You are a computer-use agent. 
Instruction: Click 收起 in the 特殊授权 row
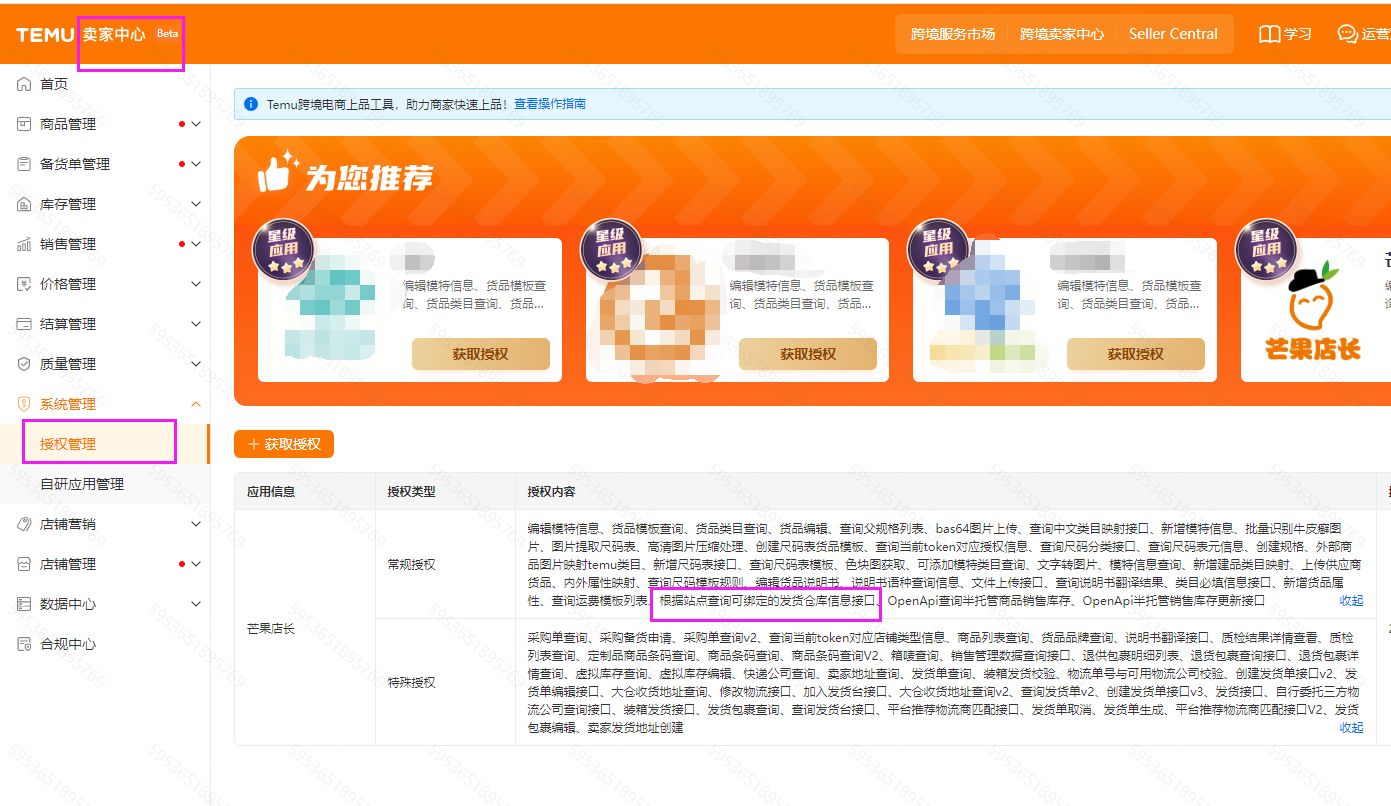tap(1351, 728)
